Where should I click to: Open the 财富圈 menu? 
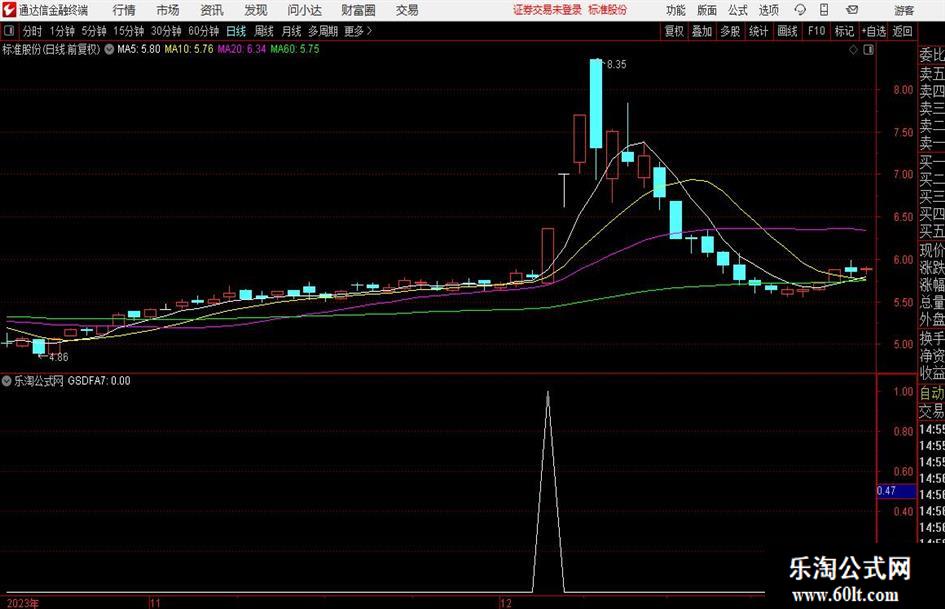pos(358,10)
